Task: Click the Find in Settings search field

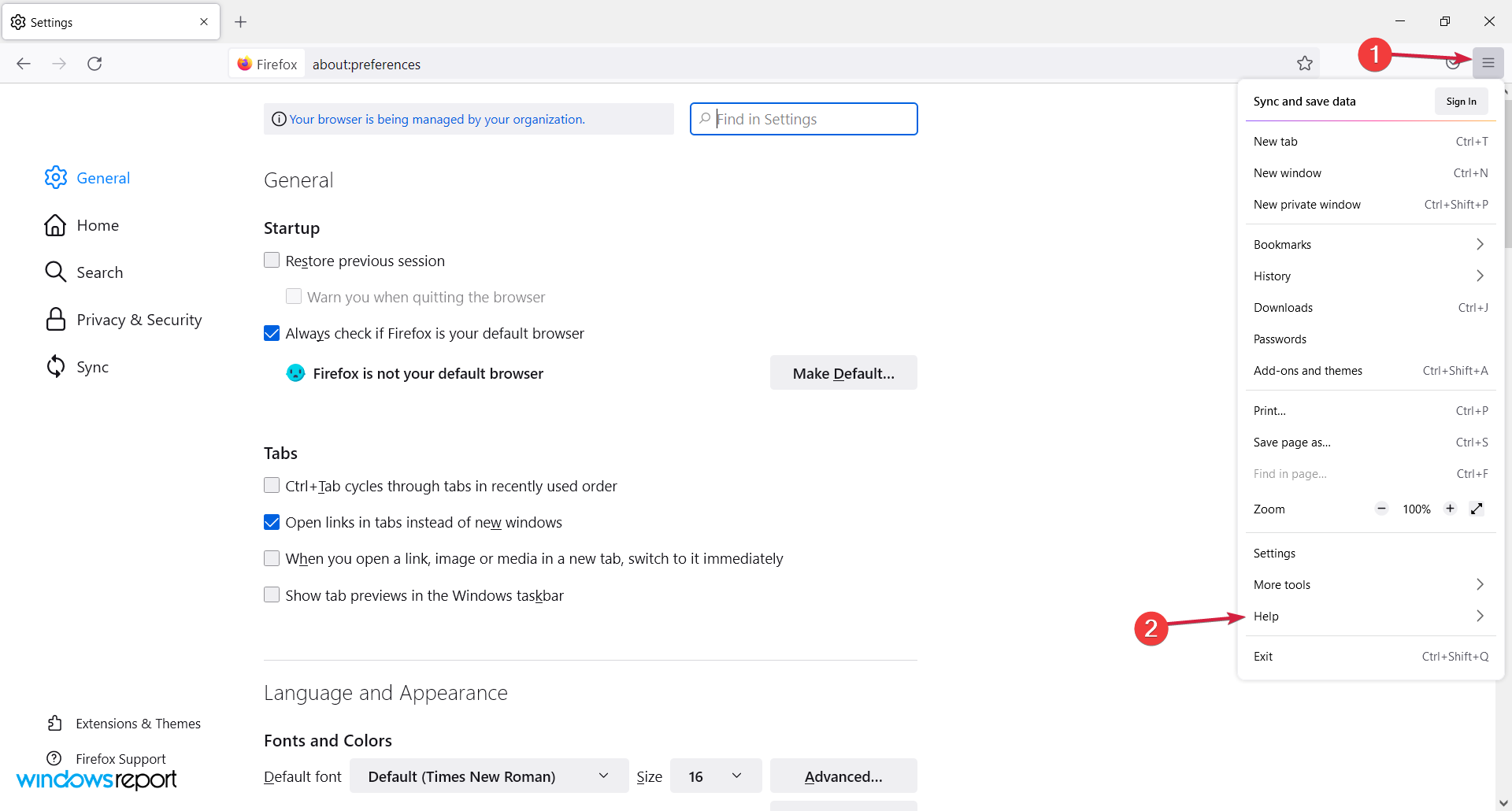Action: 804,119
